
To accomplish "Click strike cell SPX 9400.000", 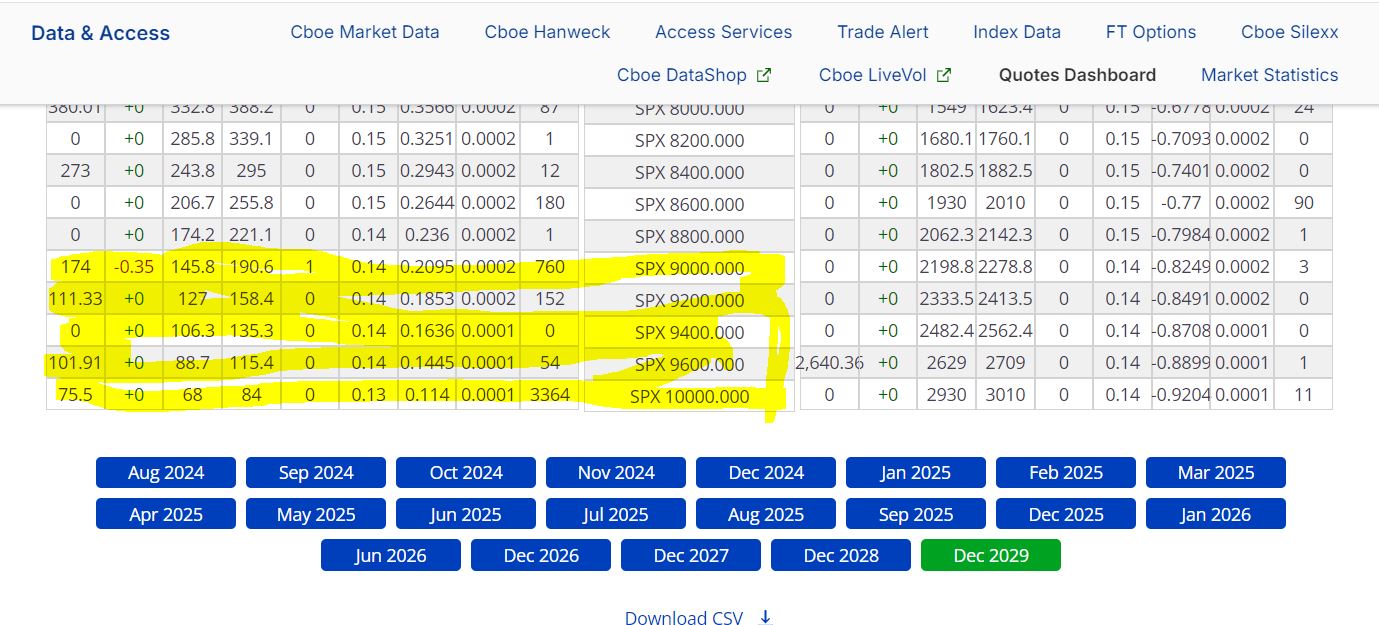I will (690, 332).
